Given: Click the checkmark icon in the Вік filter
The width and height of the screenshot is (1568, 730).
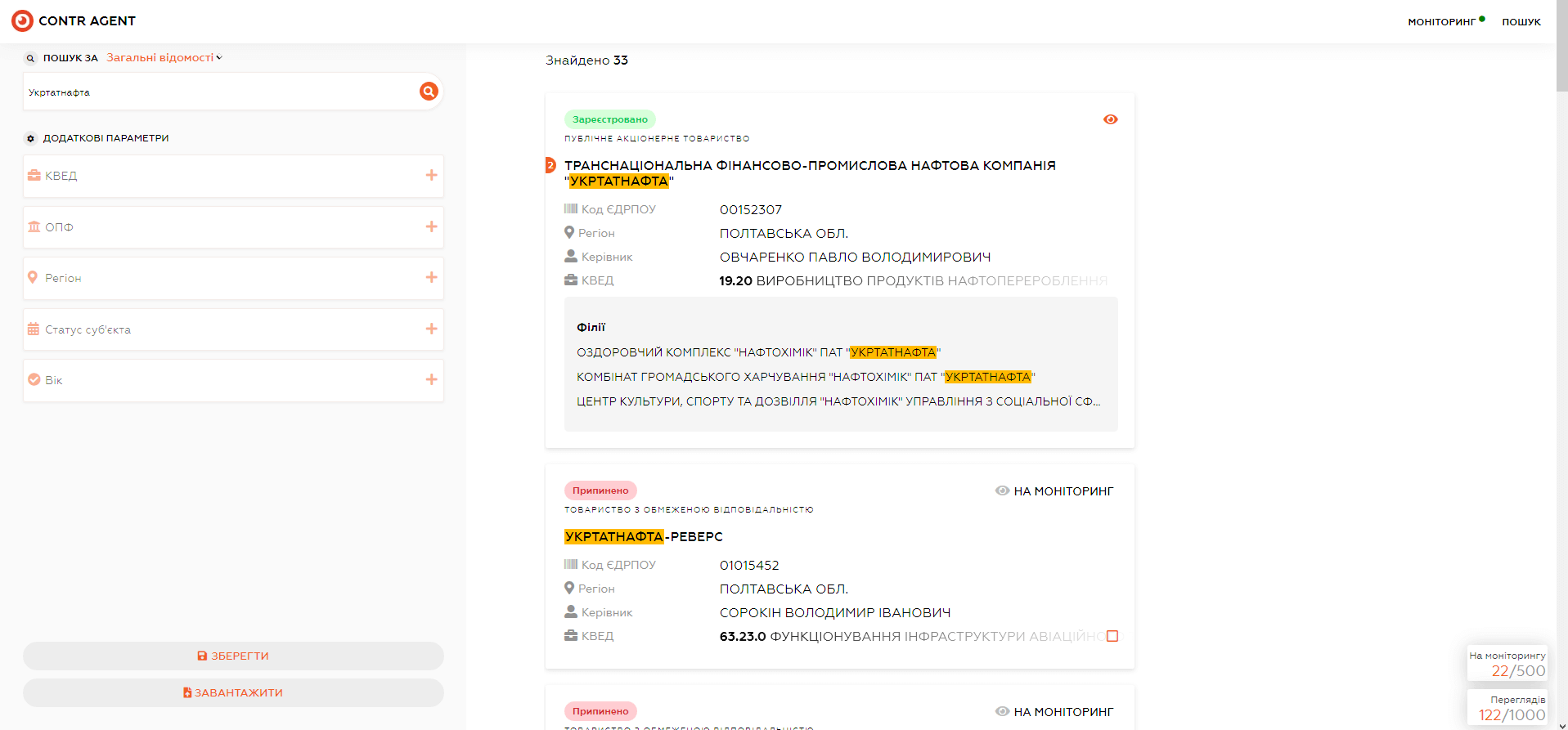Looking at the screenshot, I should click(x=34, y=379).
